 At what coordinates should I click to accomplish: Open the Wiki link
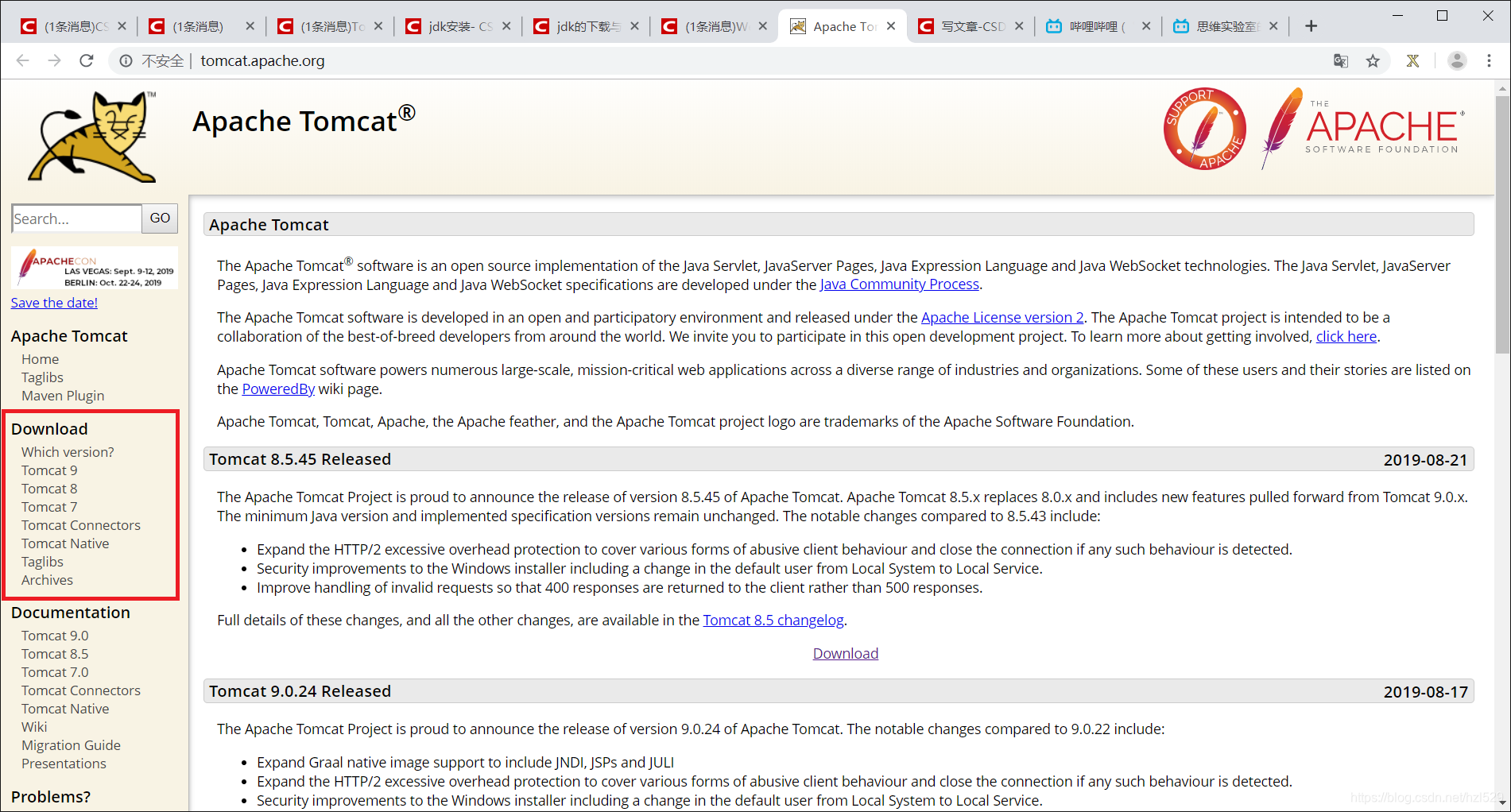34,727
